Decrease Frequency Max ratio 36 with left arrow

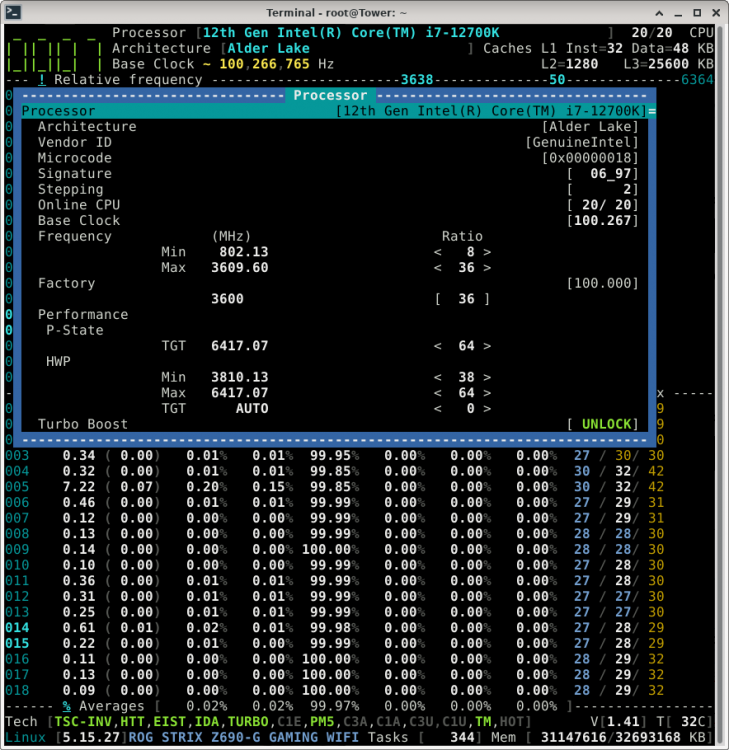pos(437,268)
